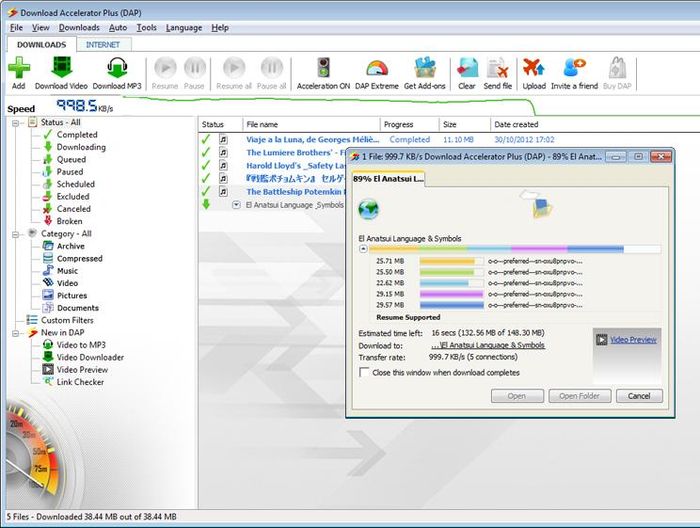
Task: Select the Compressed category
Action: tap(79, 259)
